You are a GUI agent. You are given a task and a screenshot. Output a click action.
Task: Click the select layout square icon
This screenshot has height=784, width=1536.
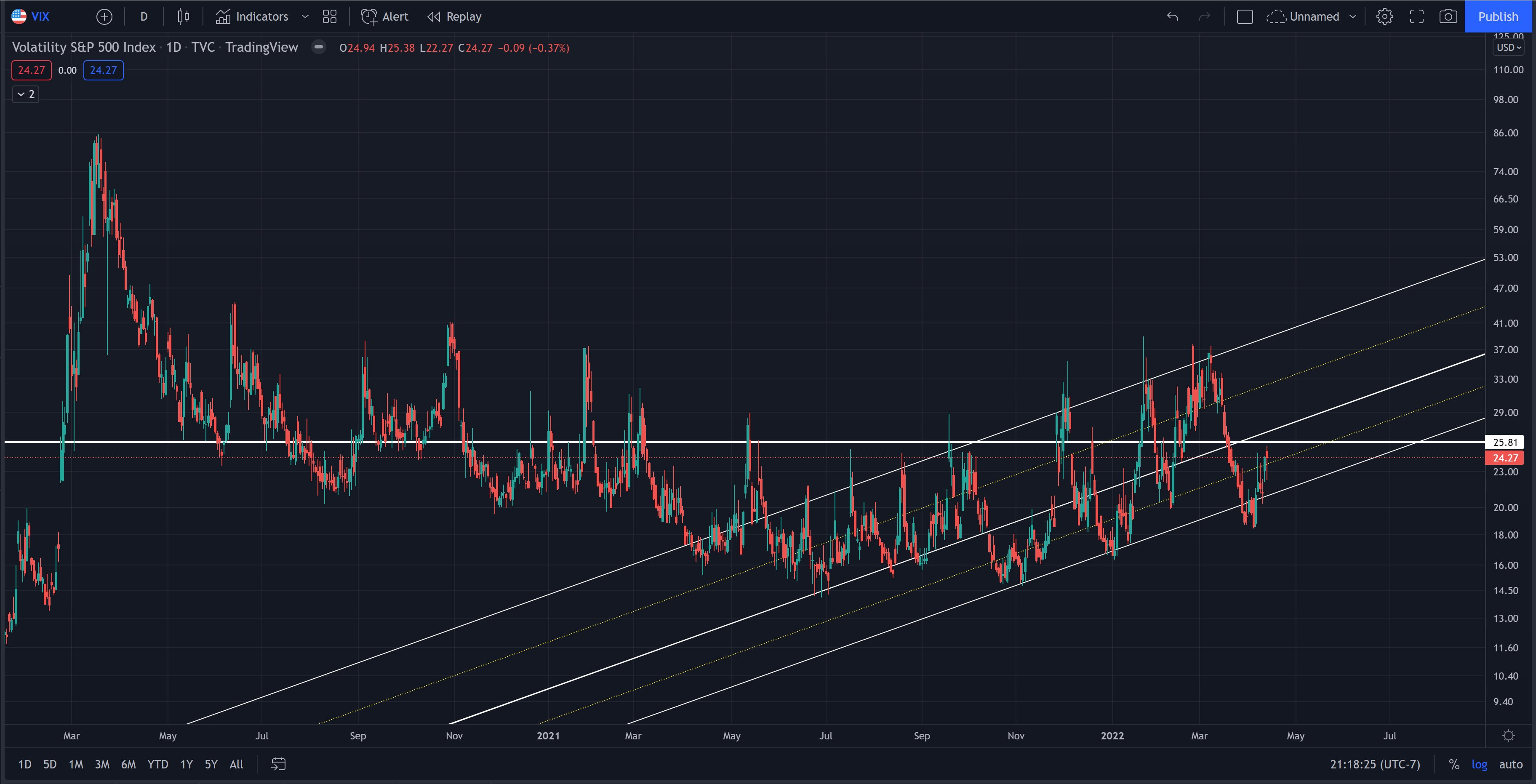[x=1245, y=17]
